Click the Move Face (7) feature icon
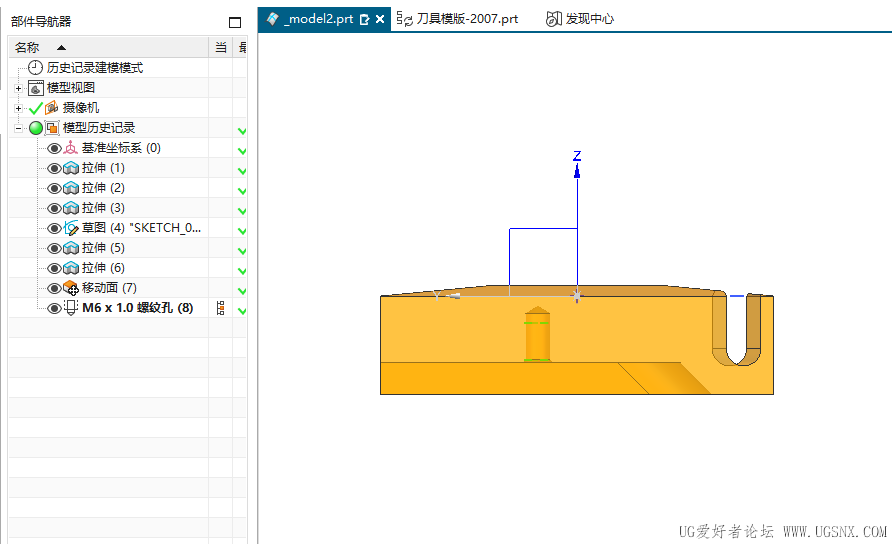Viewport: 892px width, 544px height. pos(71,288)
